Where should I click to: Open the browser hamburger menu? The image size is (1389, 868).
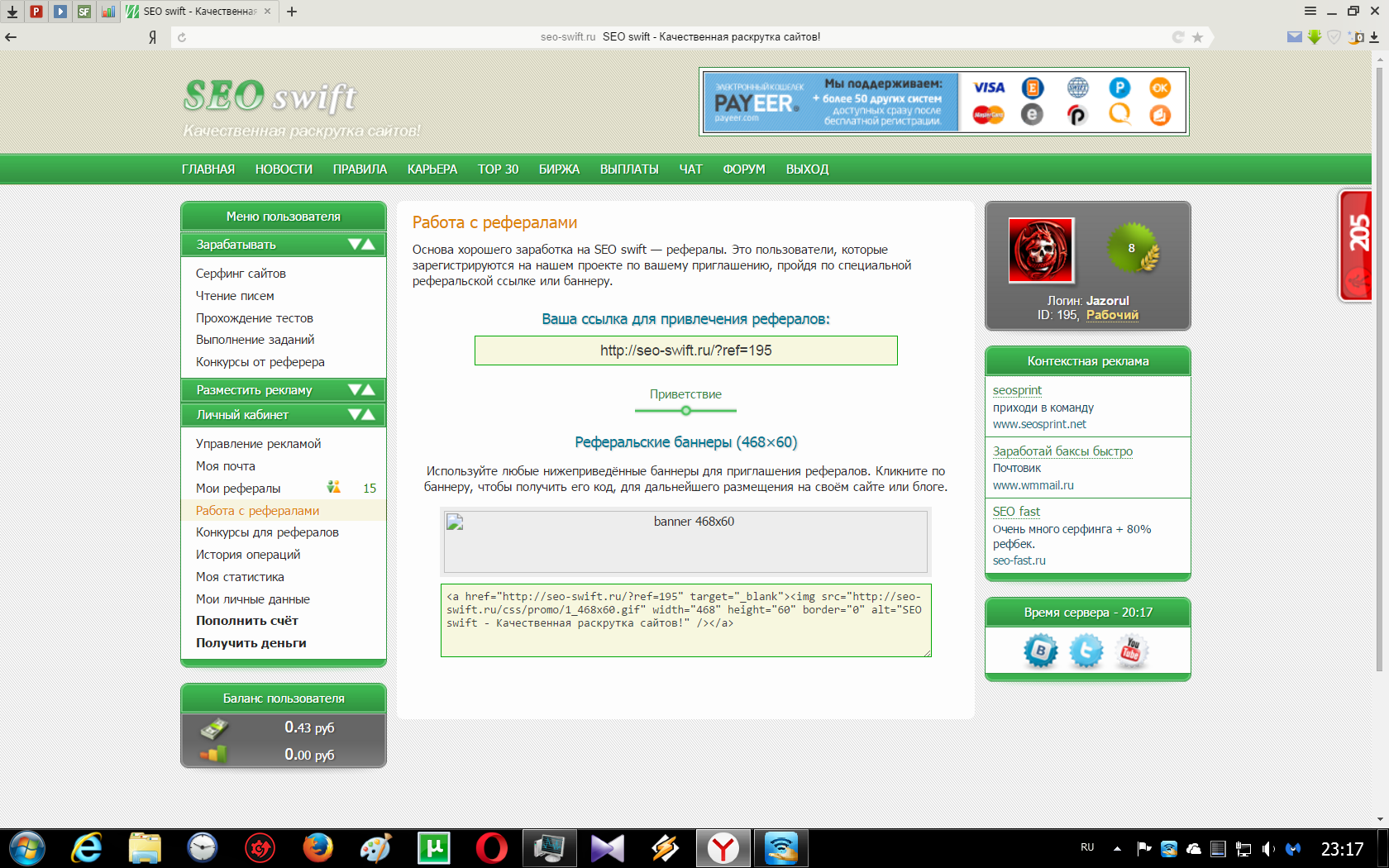click(1310, 11)
